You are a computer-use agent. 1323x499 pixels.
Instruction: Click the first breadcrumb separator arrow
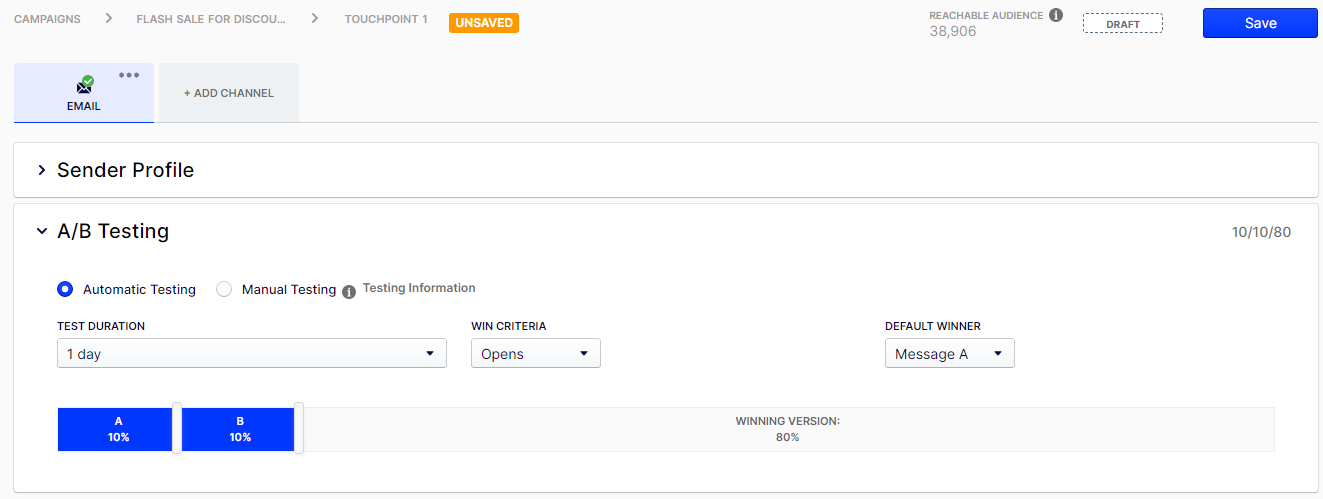[x=109, y=19]
